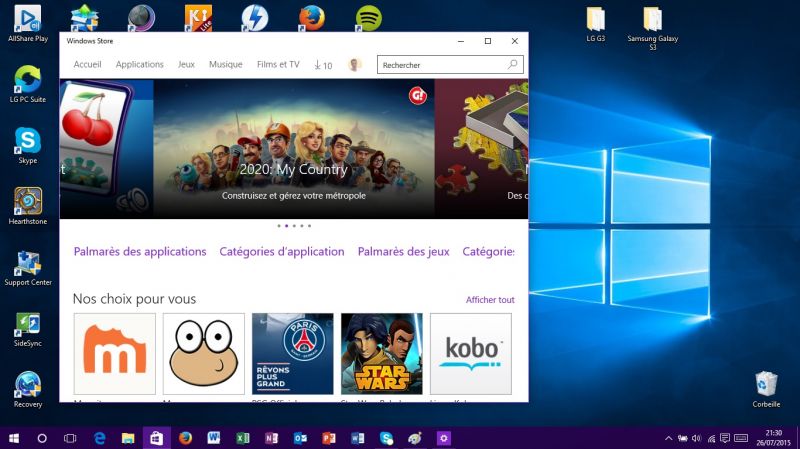Switch to the Accueil tab
800x449 pixels.
click(x=87, y=64)
